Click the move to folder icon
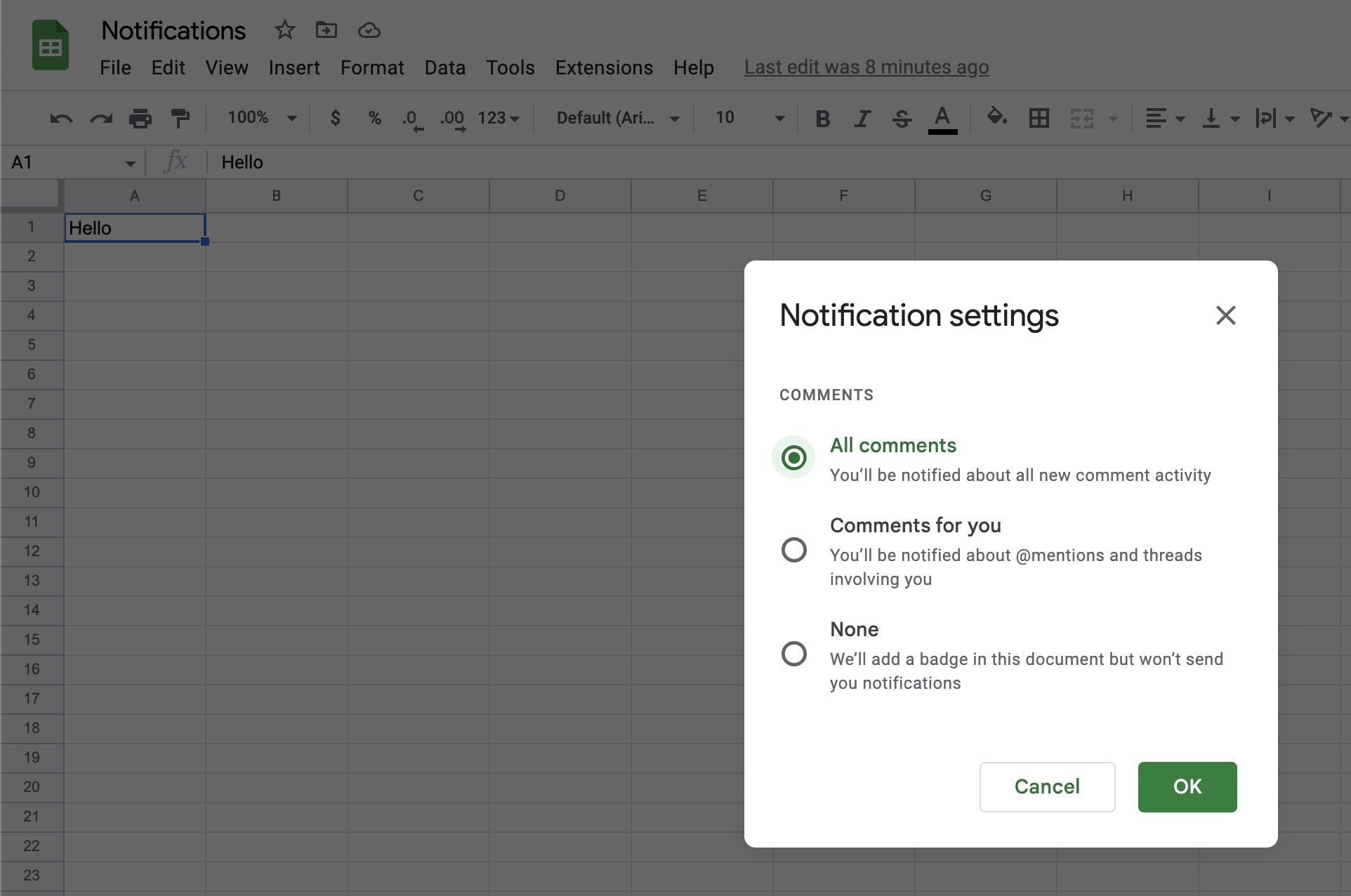This screenshot has width=1351, height=896. pyautogui.click(x=327, y=30)
